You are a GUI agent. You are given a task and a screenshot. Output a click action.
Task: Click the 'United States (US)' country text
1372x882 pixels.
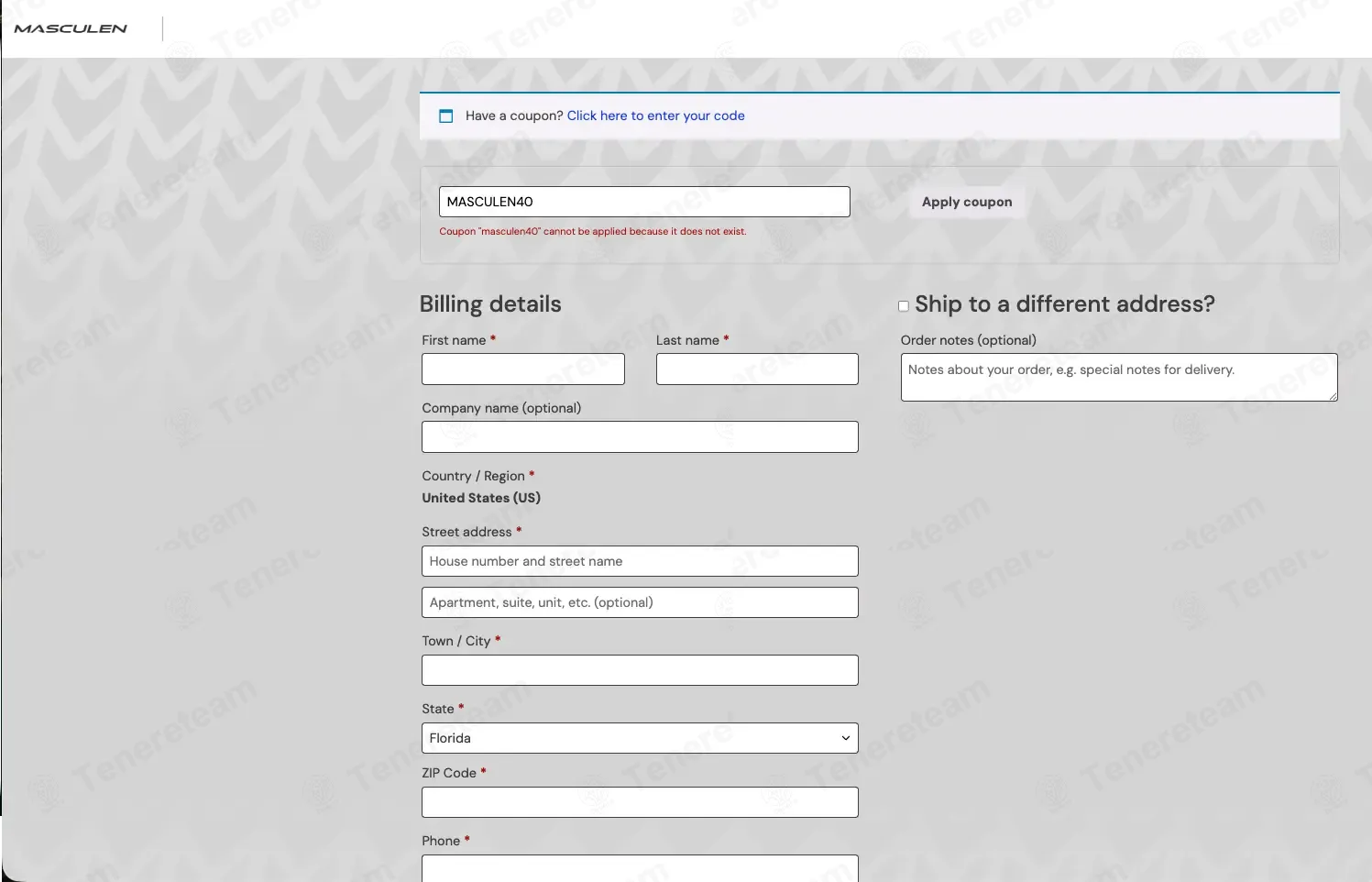[x=481, y=498]
